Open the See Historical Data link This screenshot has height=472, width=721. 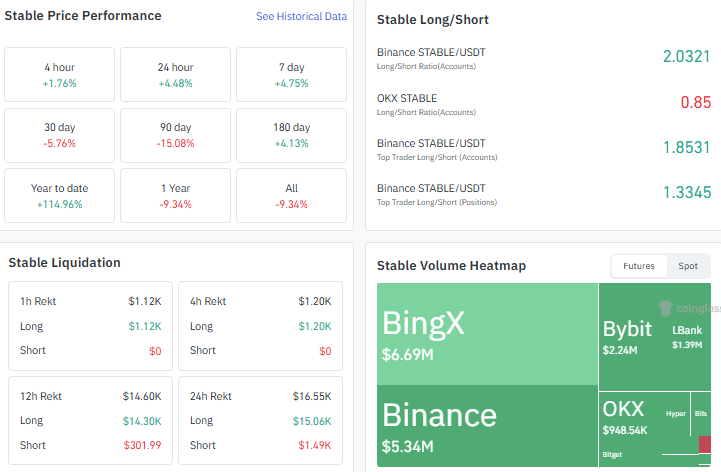coord(301,16)
